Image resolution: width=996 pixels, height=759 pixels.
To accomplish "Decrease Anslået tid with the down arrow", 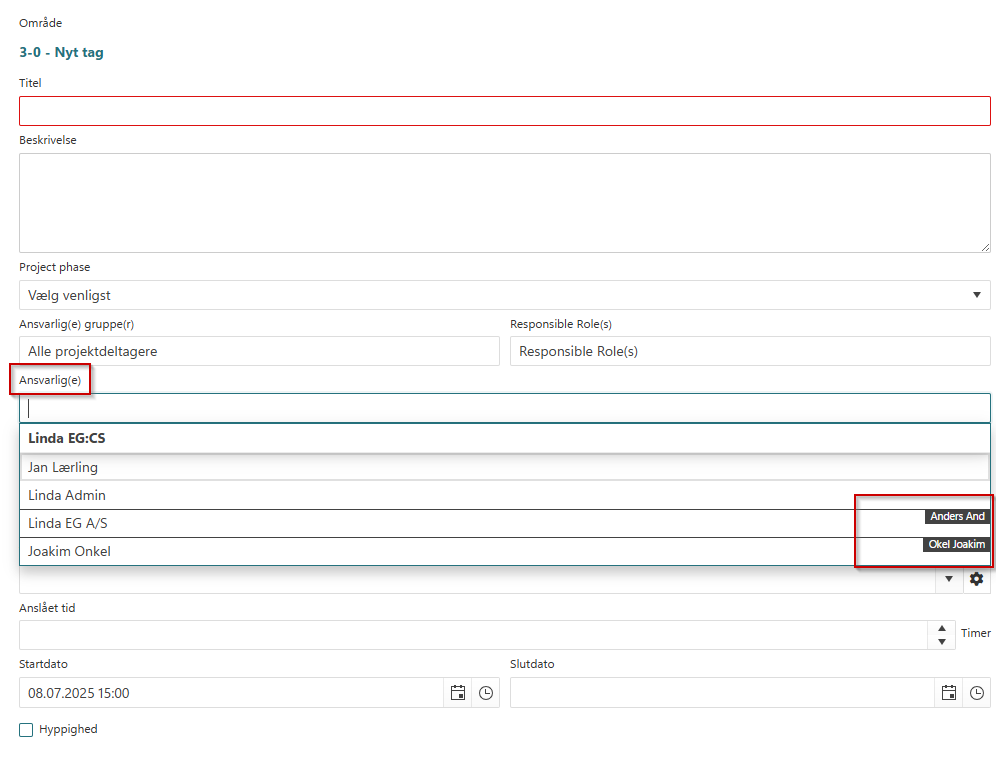I will coord(942,642).
